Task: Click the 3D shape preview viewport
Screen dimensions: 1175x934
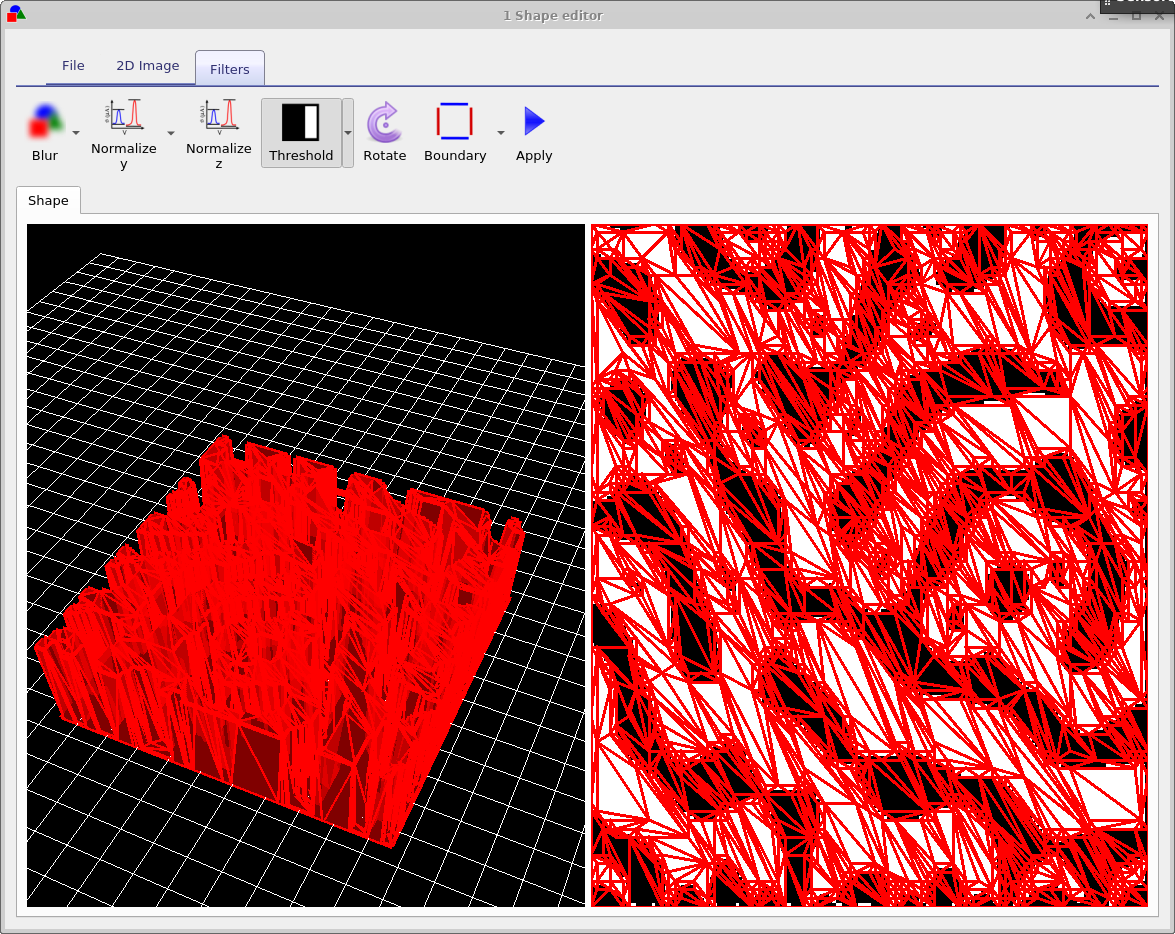Action: click(x=306, y=565)
